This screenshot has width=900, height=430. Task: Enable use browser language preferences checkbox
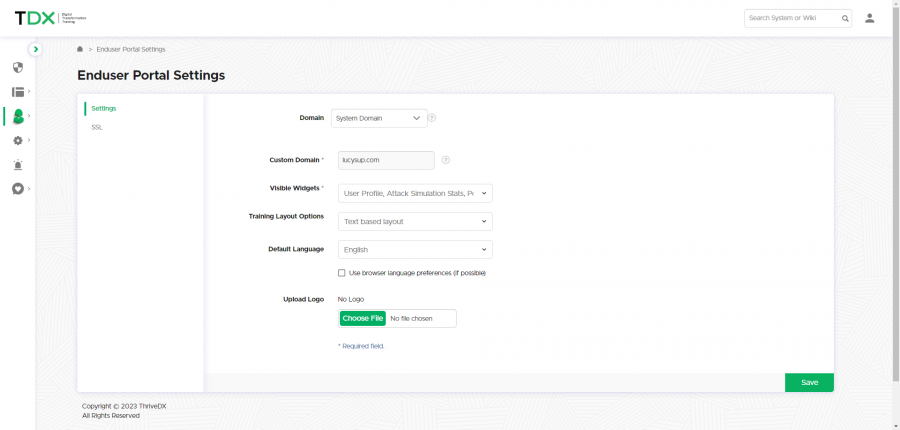pos(342,273)
